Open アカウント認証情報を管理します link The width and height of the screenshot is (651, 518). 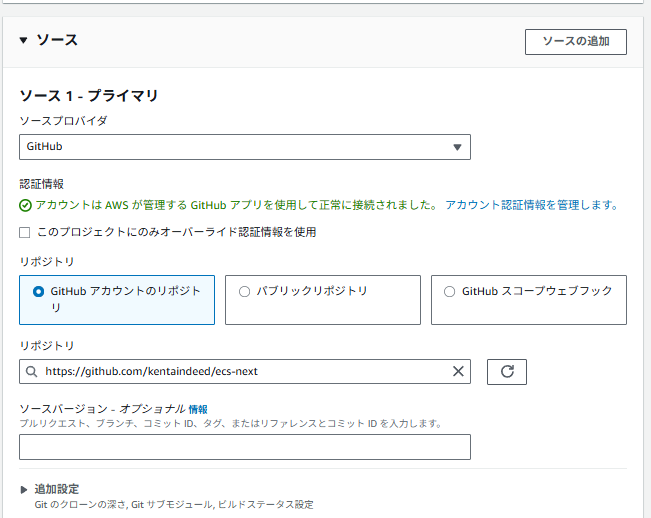[531, 205]
